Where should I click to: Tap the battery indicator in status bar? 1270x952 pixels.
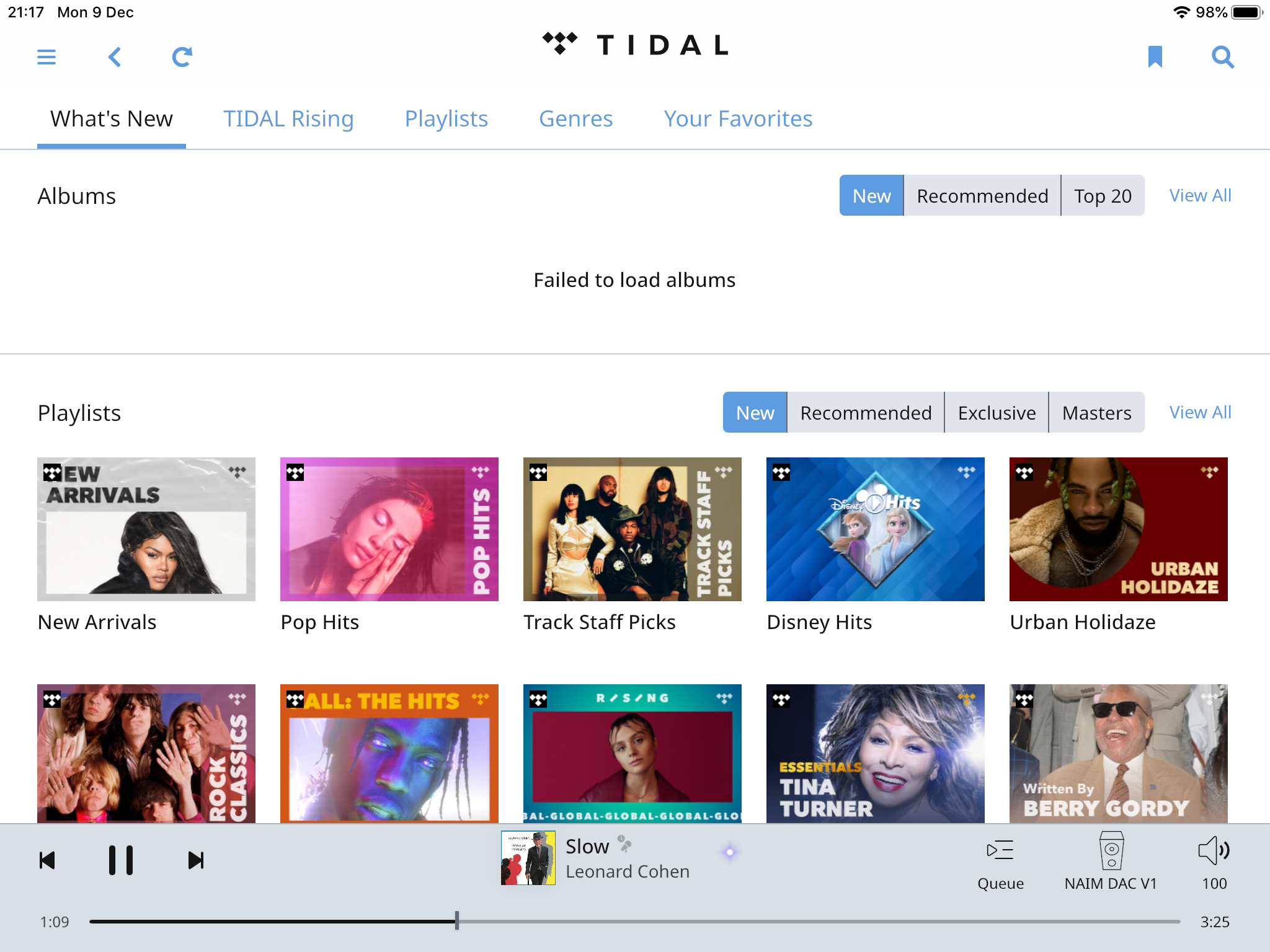[x=1247, y=12]
